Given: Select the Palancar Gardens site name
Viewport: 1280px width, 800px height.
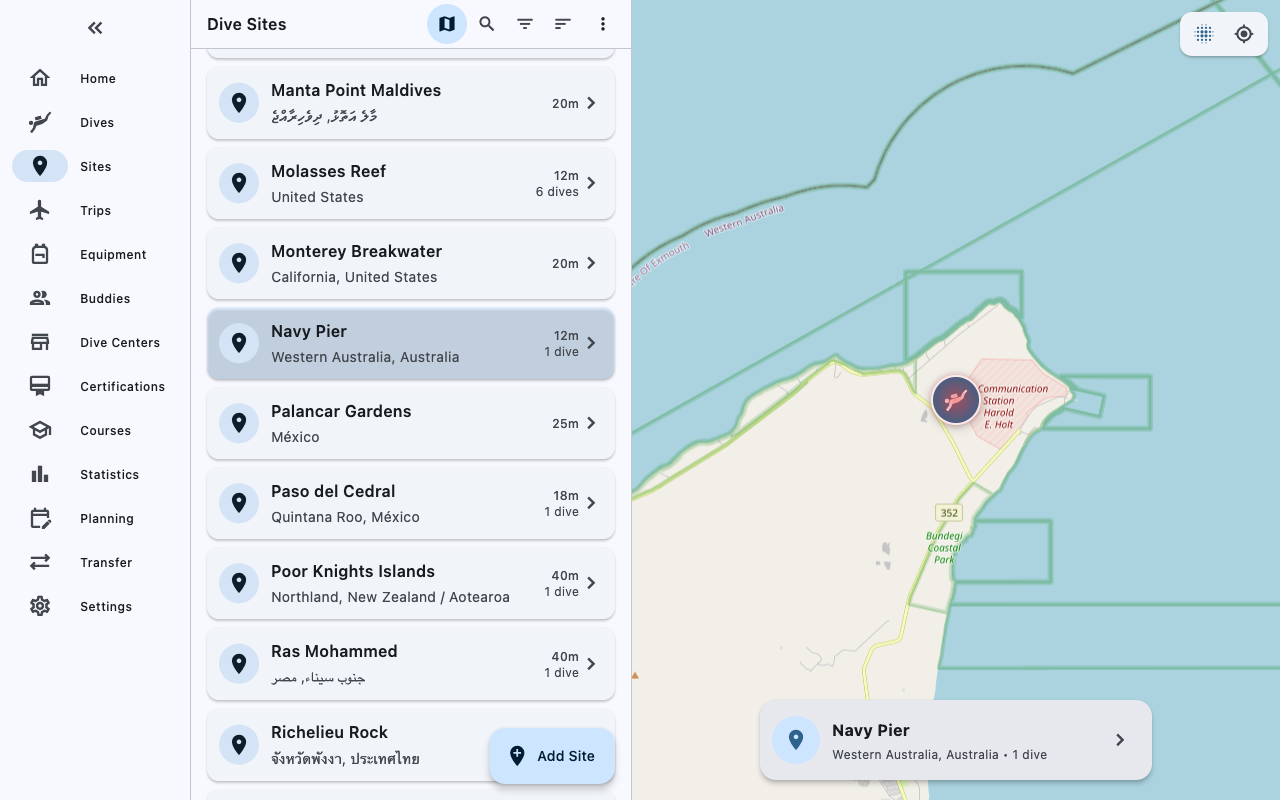Looking at the screenshot, I should [341, 411].
